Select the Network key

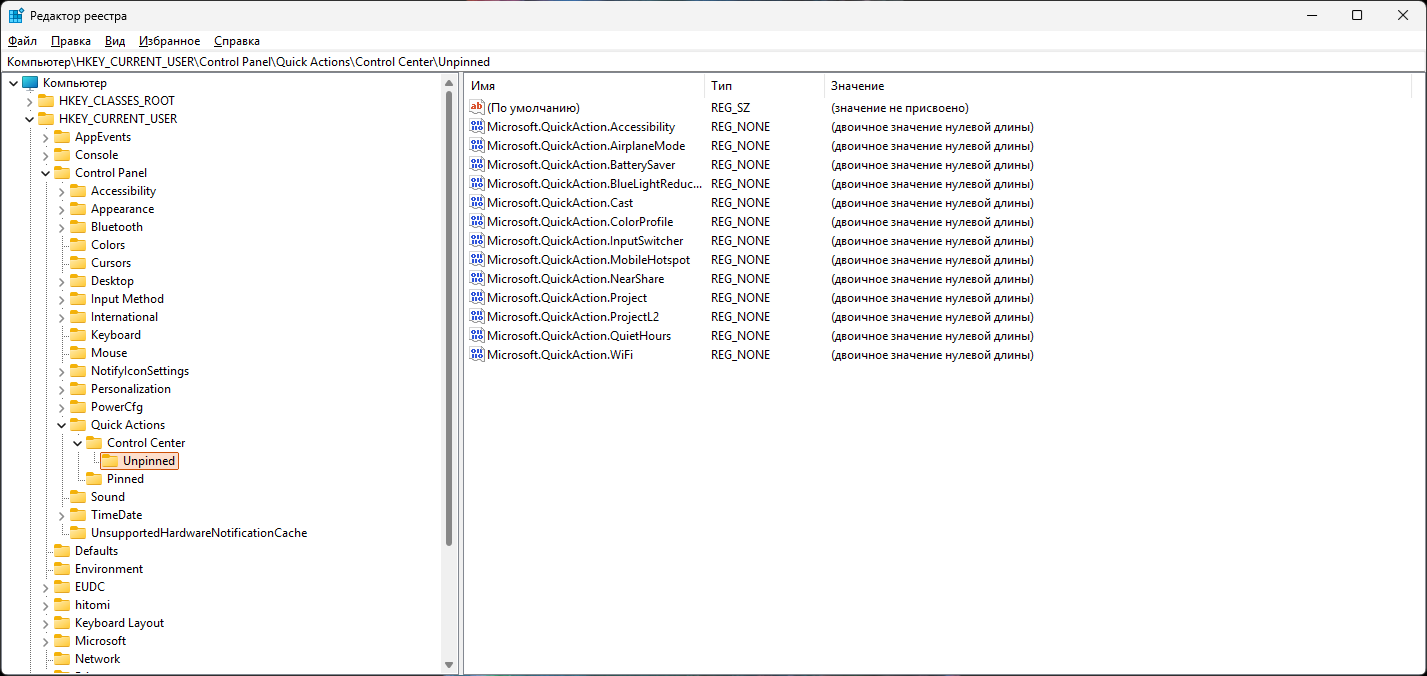(98, 659)
